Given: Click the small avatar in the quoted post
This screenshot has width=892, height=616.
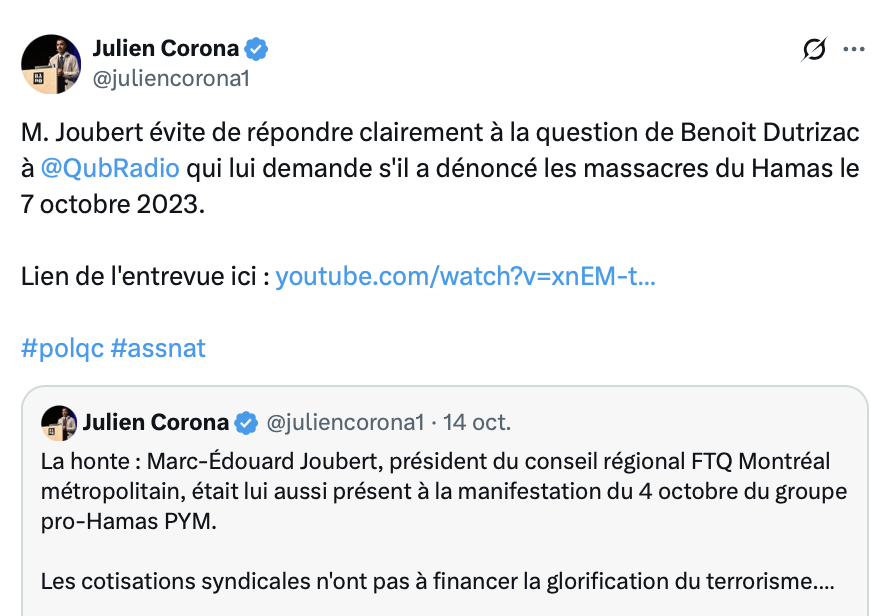Looking at the screenshot, I should pos(59,423).
